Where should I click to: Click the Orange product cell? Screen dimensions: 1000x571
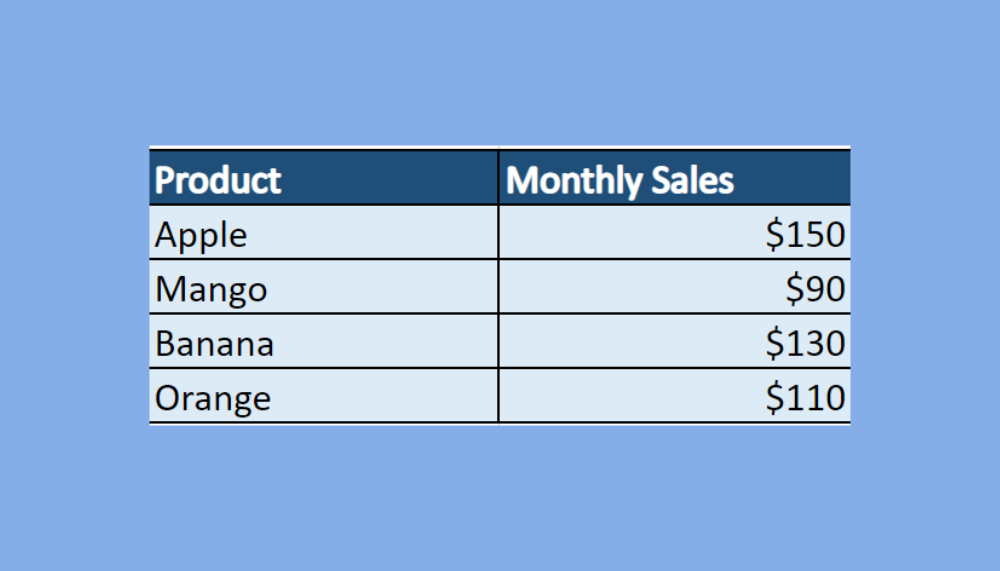pos(213,398)
